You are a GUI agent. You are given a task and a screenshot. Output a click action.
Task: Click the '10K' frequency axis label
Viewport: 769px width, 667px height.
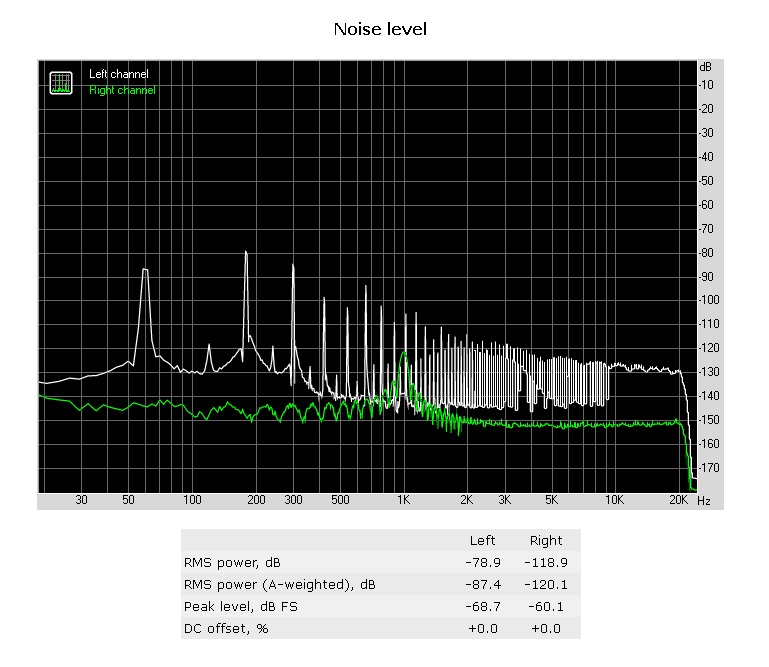point(614,500)
